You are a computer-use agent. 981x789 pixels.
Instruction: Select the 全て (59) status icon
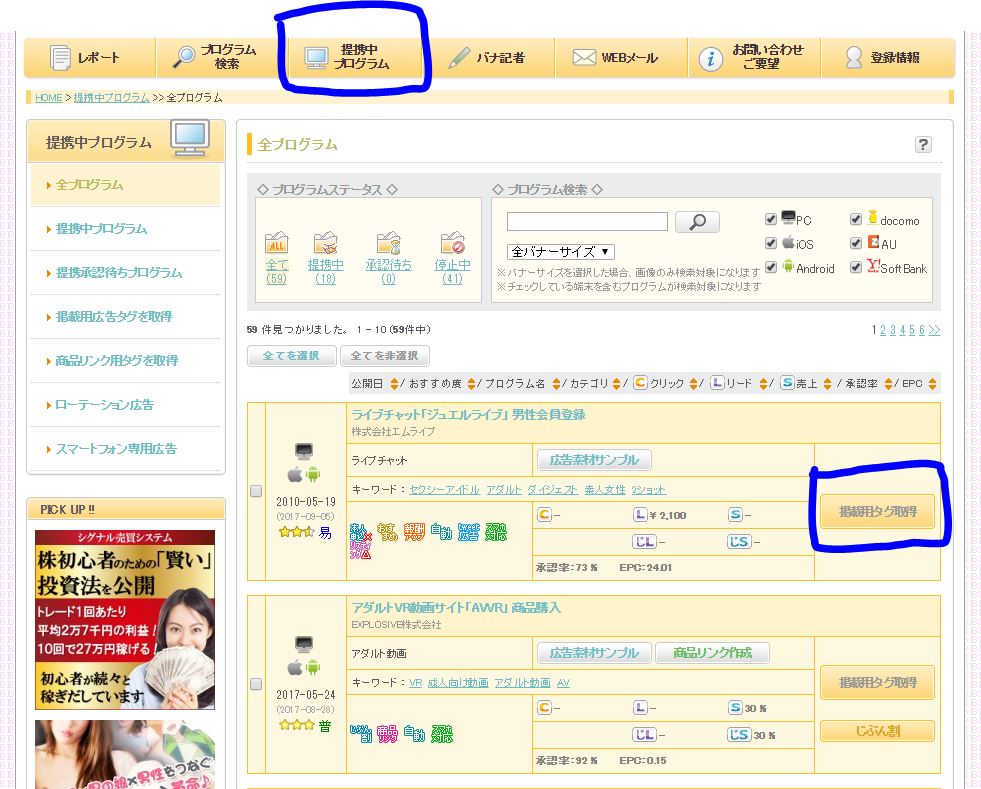click(277, 243)
